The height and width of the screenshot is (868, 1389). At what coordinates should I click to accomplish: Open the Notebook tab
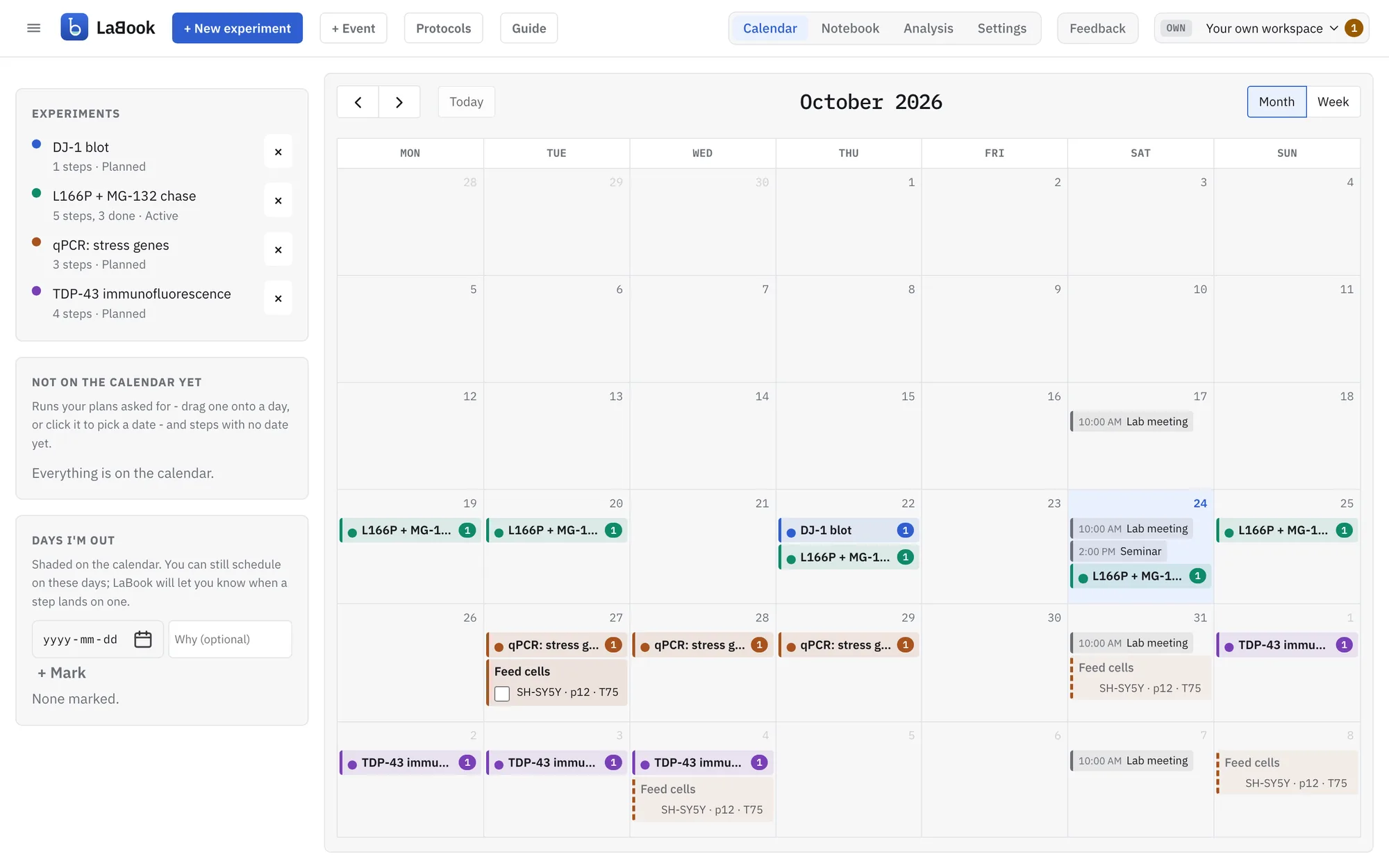[850, 28]
